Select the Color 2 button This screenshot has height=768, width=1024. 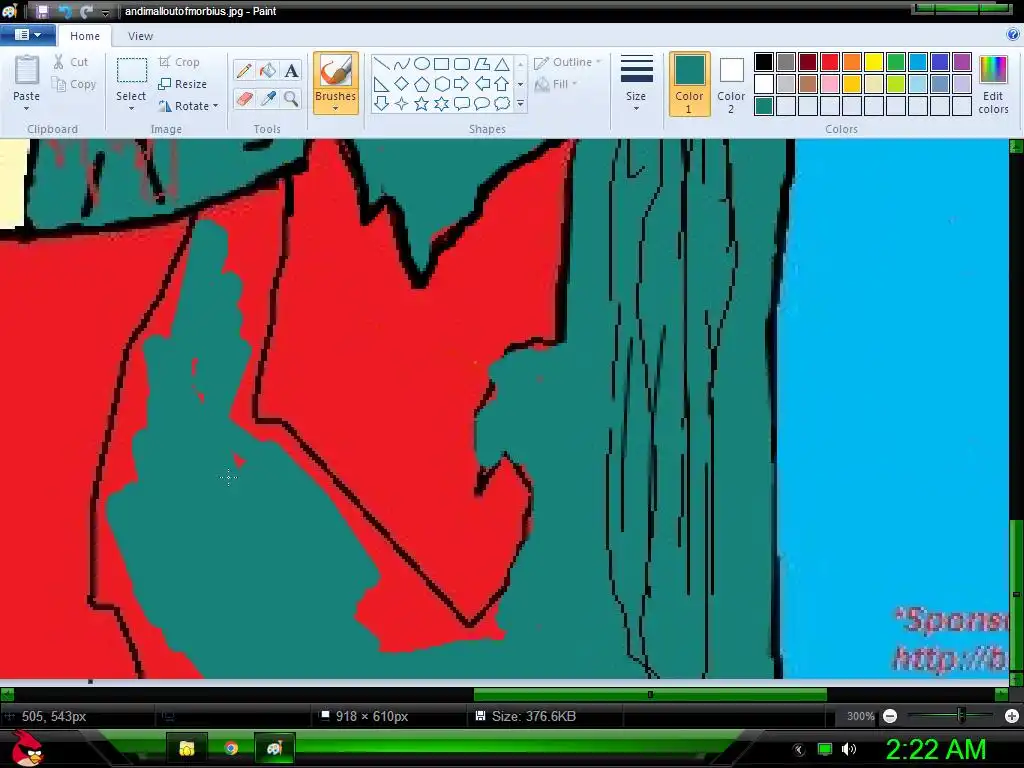pyautogui.click(x=731, y=85)
